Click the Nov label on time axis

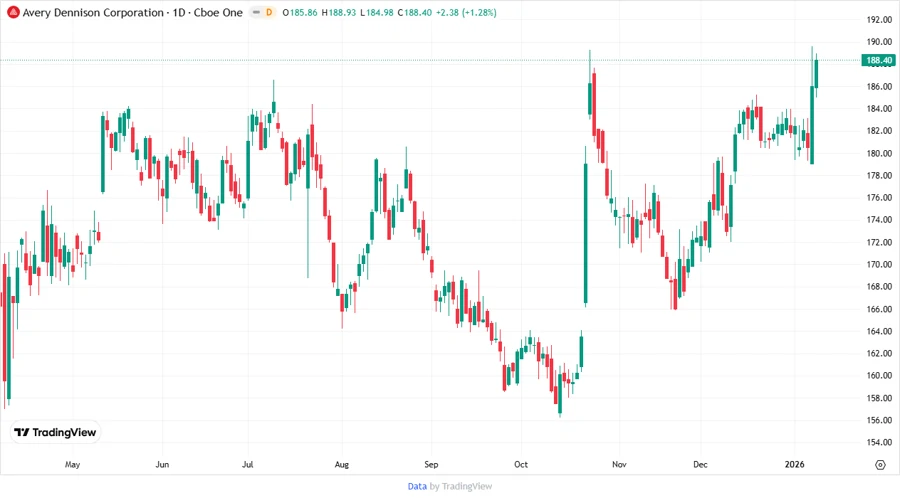click(x=619, y=464)
